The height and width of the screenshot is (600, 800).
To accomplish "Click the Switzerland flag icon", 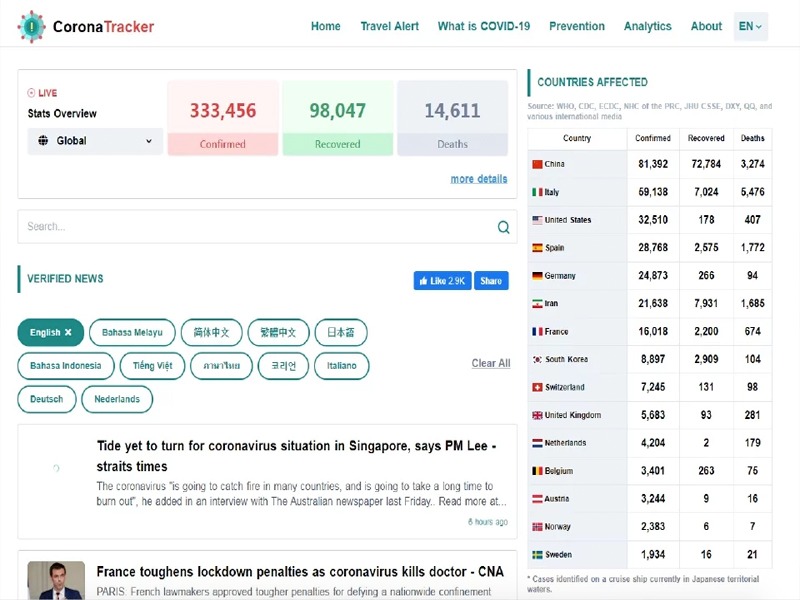I will [537, 387].
